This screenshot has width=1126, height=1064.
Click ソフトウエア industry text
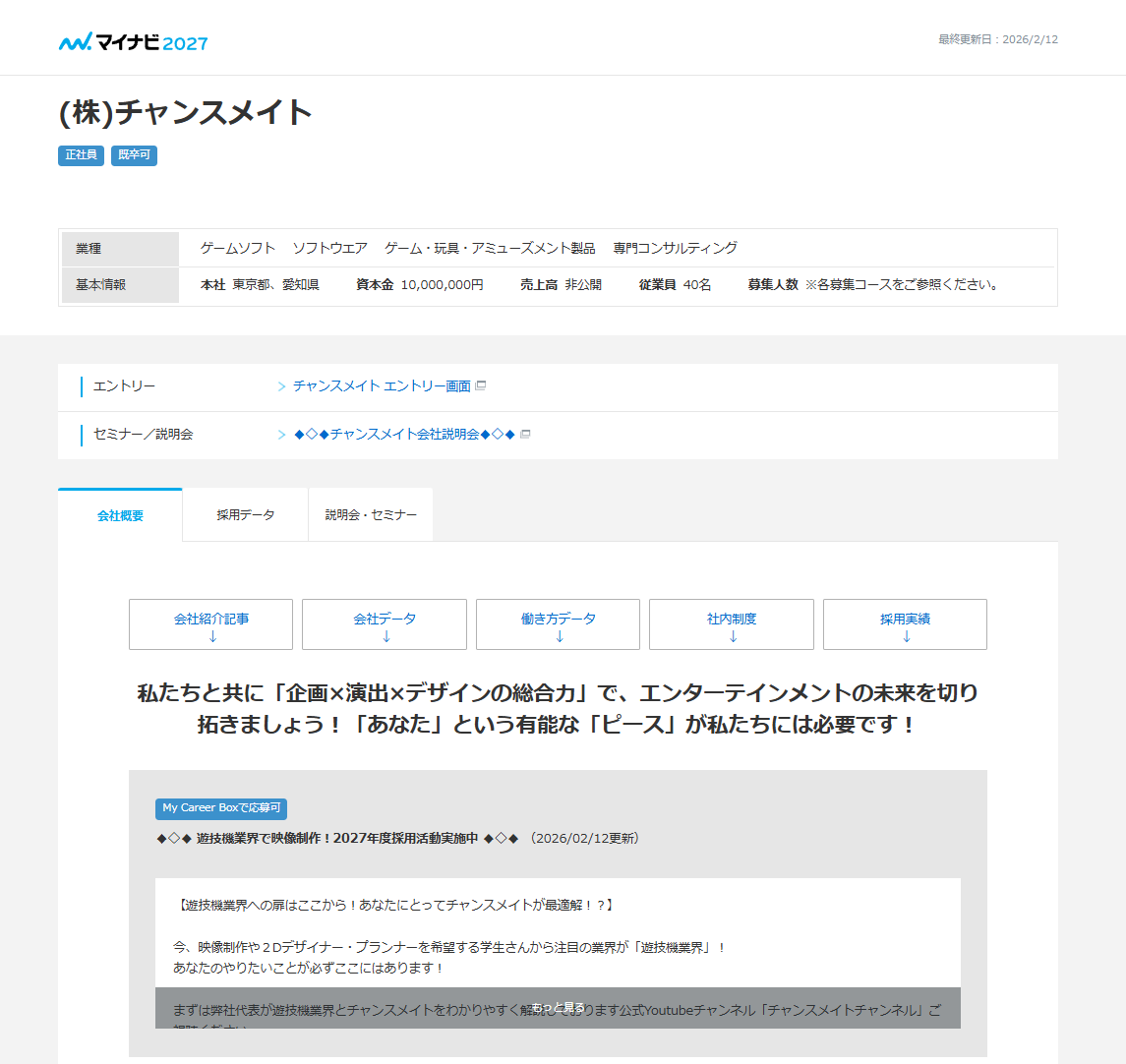coord(329,249)
